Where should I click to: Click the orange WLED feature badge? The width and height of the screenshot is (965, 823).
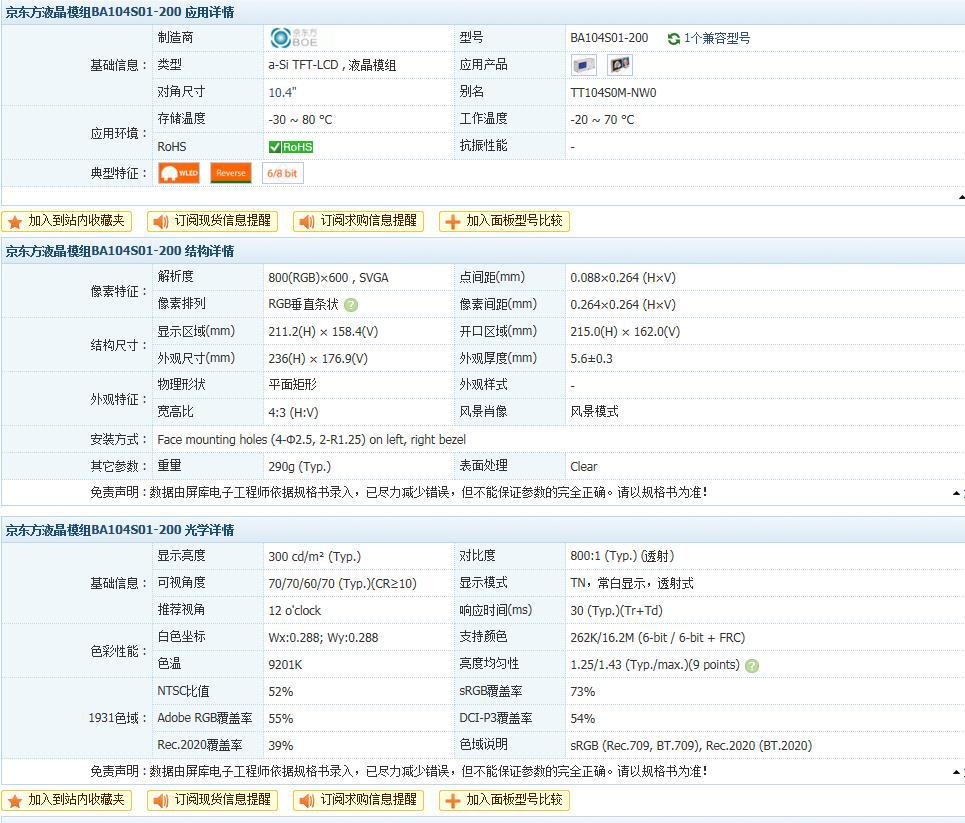pos(180,173)
